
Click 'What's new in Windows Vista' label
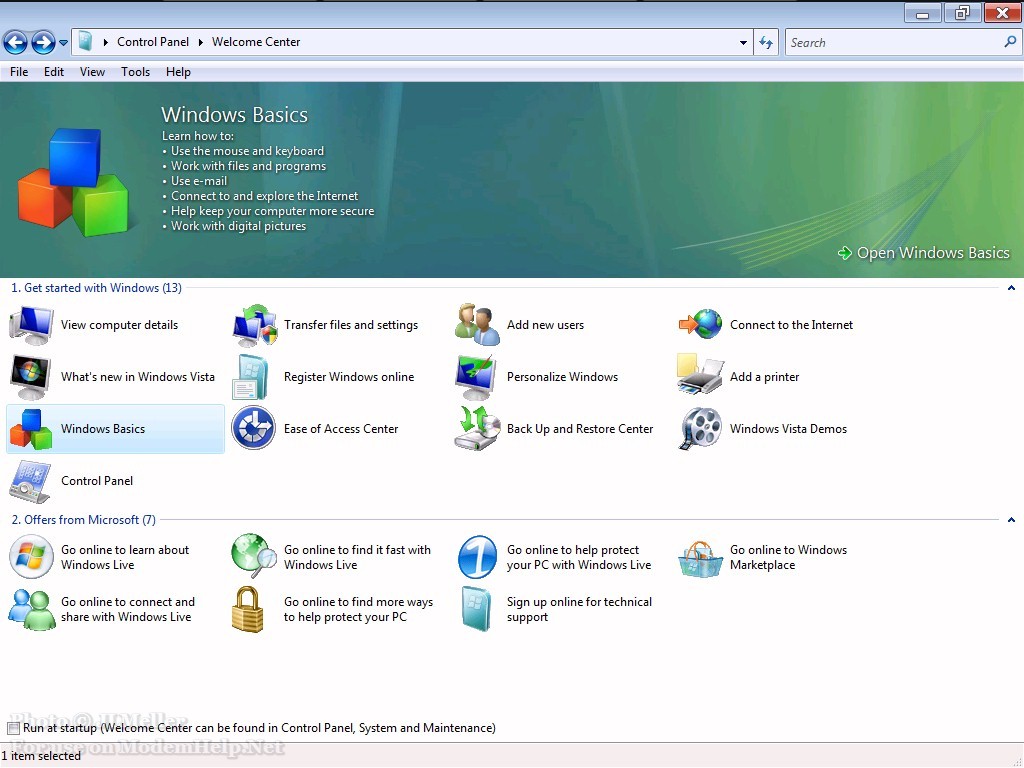click(x=138, y=377)
